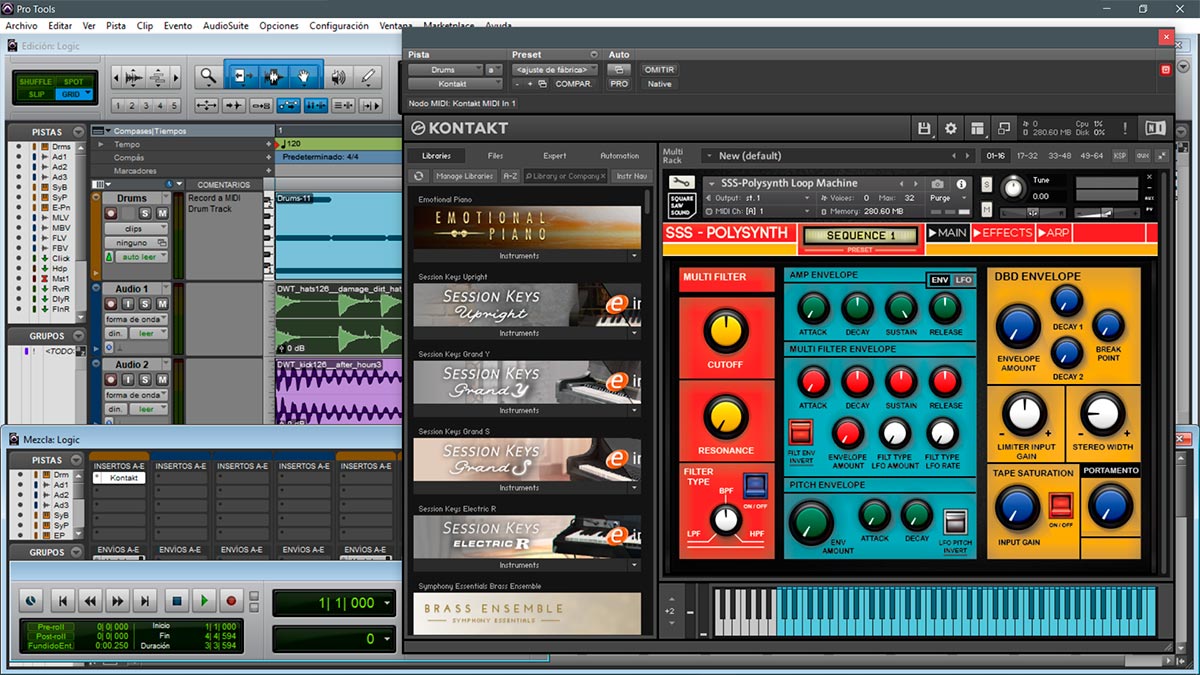1200x675 pixels.
Task: Select the Pencil tool in Edit window
Action: (x=368, y=76)
